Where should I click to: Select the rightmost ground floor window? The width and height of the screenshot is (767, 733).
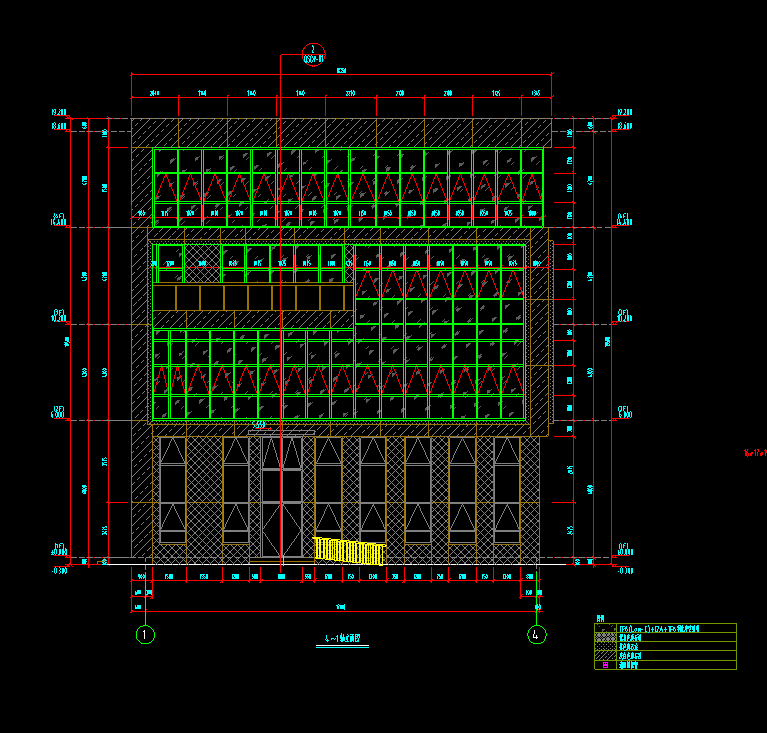pos(507,490)
